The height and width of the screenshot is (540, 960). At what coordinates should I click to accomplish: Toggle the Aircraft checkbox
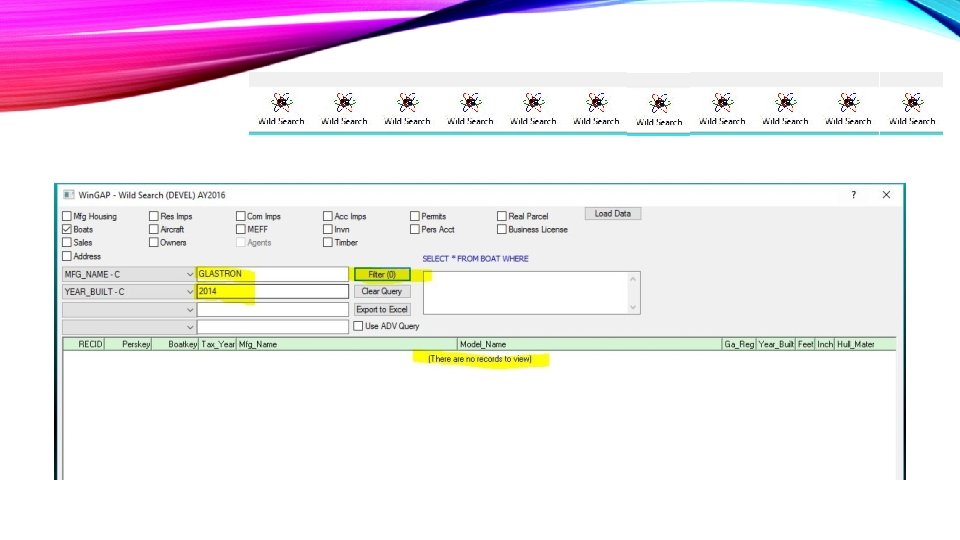click(154, 229)
